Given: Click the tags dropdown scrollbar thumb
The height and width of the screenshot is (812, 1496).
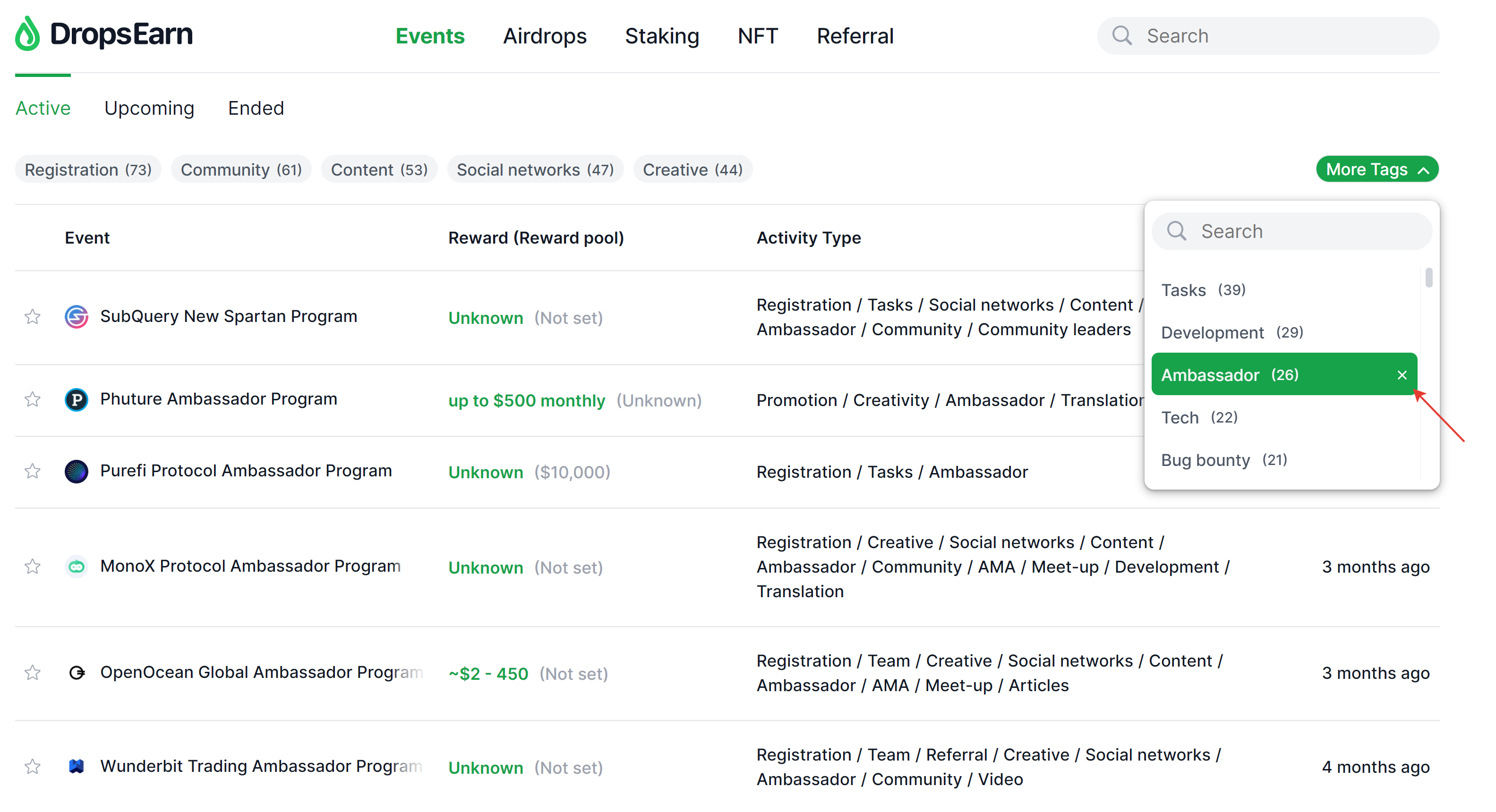Looking at the screenshot, I should pyautogui.click(x=1428, y=278).
